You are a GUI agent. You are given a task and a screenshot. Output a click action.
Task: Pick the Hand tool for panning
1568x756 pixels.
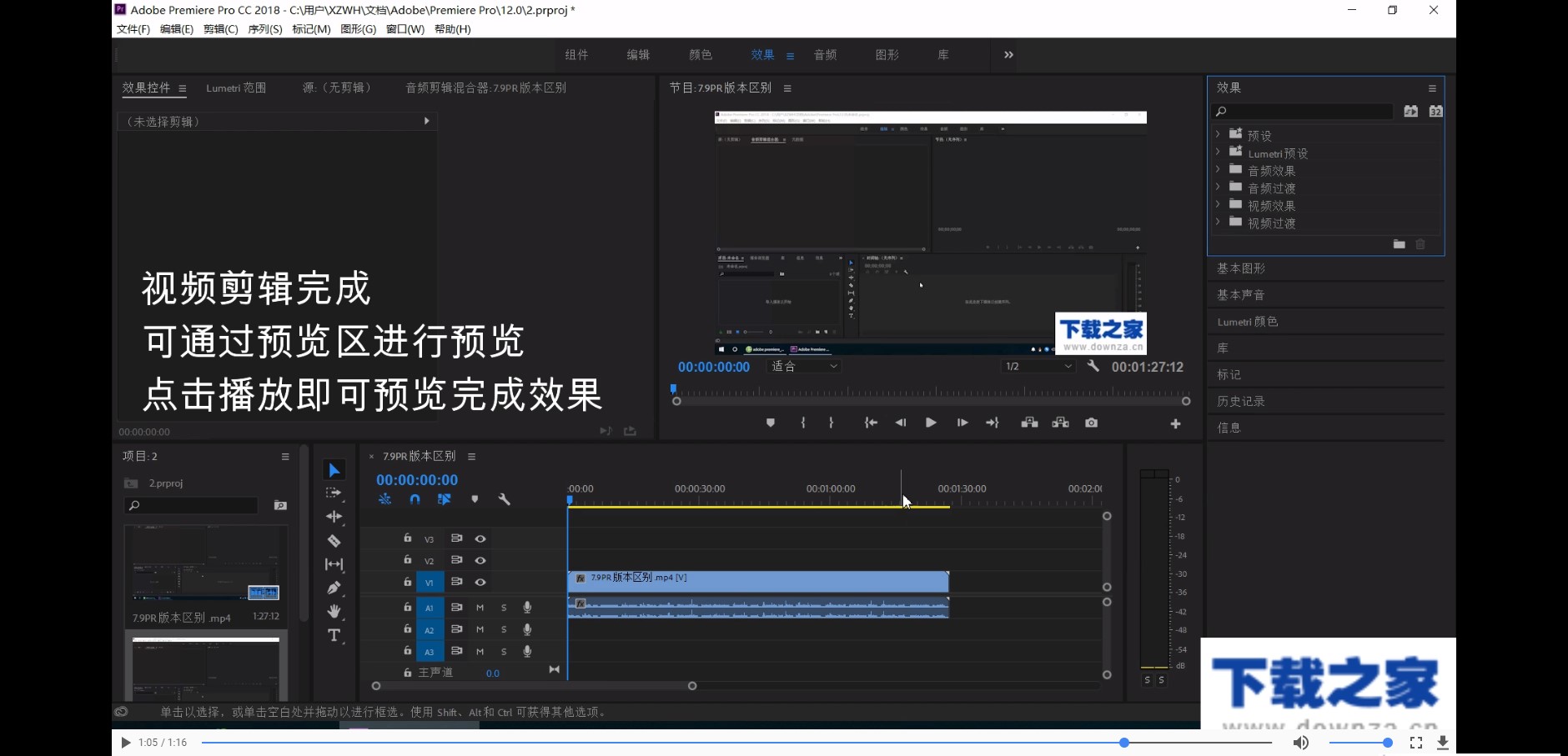334,611
